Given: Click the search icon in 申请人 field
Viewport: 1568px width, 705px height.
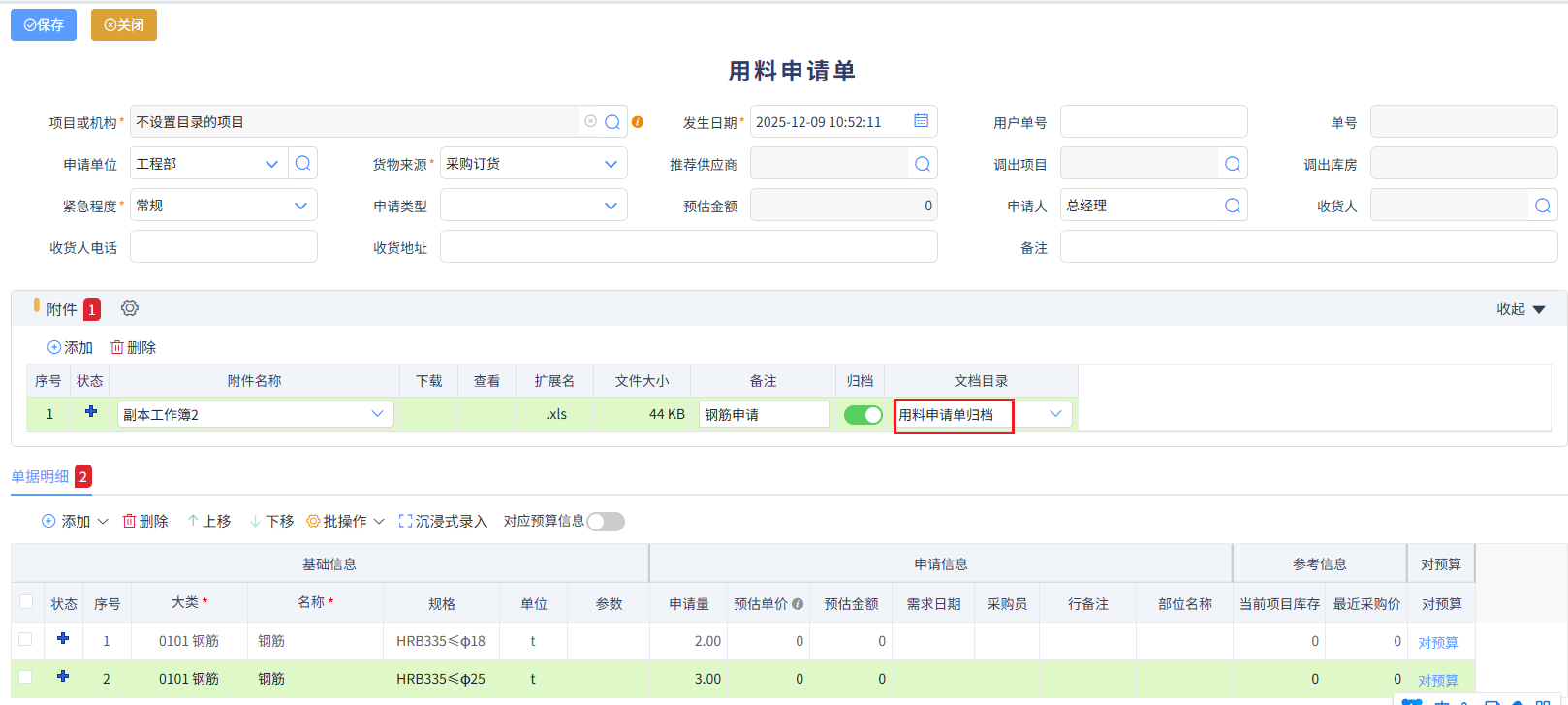Looking at the screenshot, I should click(x=1232, y=206).
